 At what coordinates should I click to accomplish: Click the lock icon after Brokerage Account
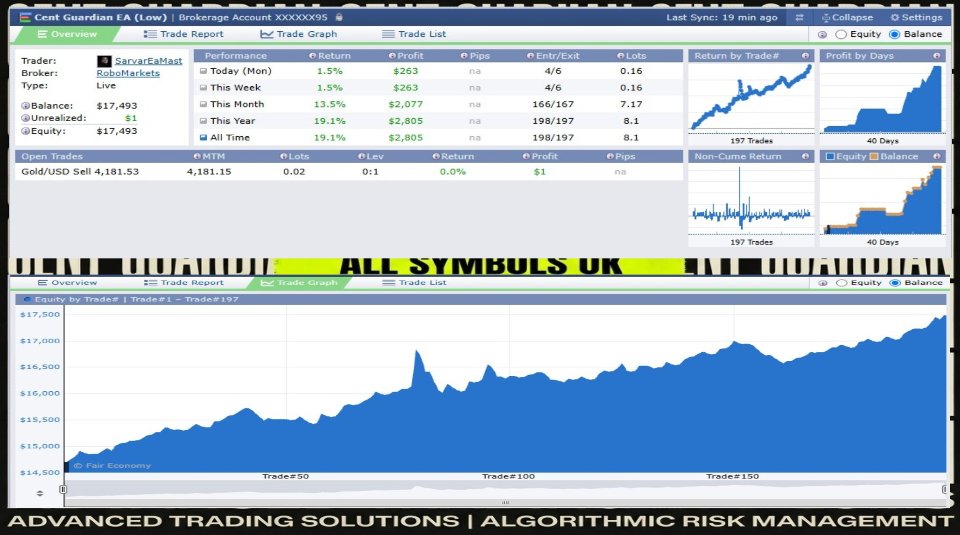point(339,17)
